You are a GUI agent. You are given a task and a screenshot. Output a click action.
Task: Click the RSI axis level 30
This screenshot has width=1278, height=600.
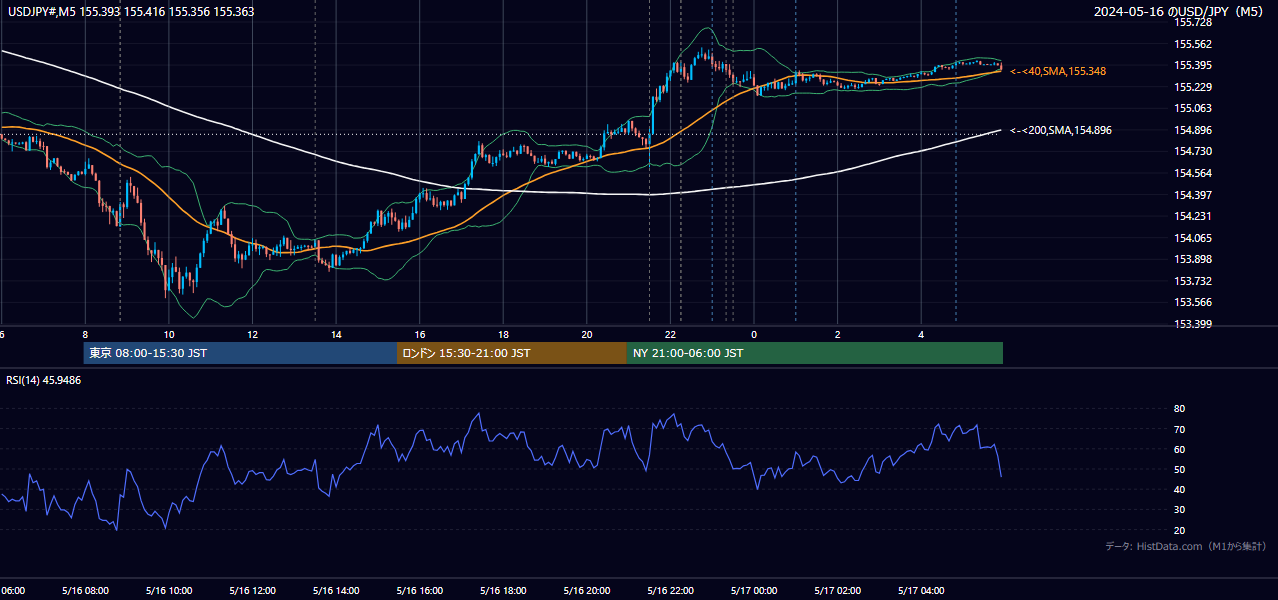coord(1179,510)
